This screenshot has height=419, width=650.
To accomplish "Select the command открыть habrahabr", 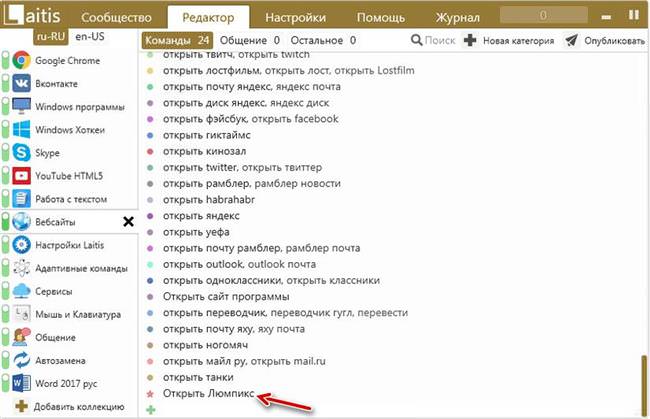I will click(x=209, y=199).
